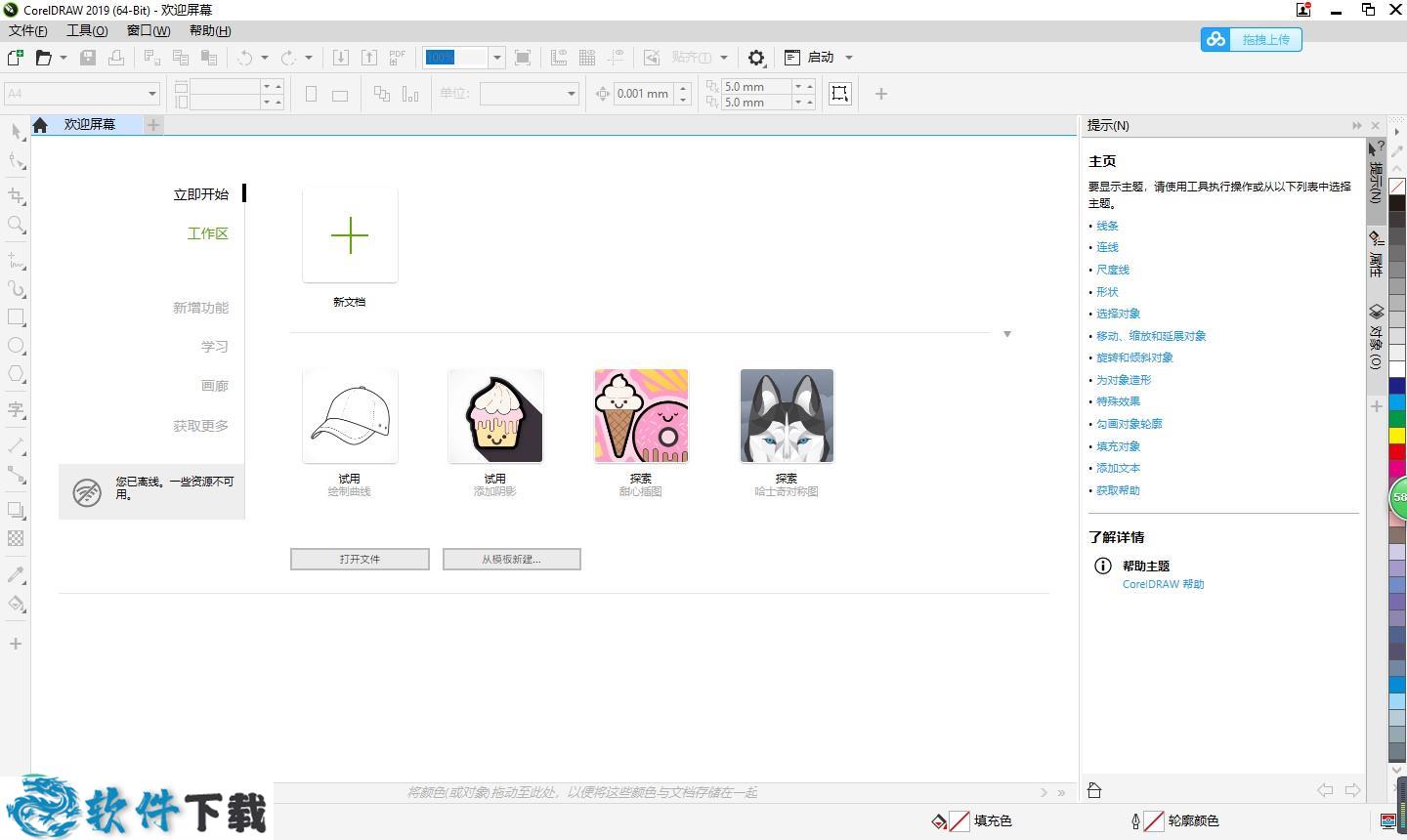Click the Undo arrow icon

tap(245, 58)
